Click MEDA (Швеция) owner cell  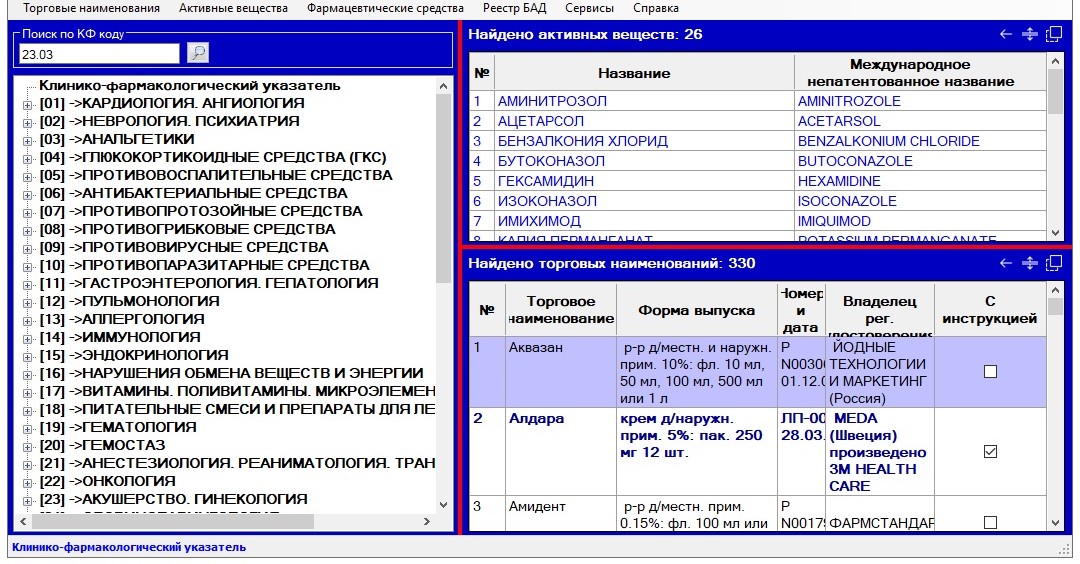[x=880, y=451]
